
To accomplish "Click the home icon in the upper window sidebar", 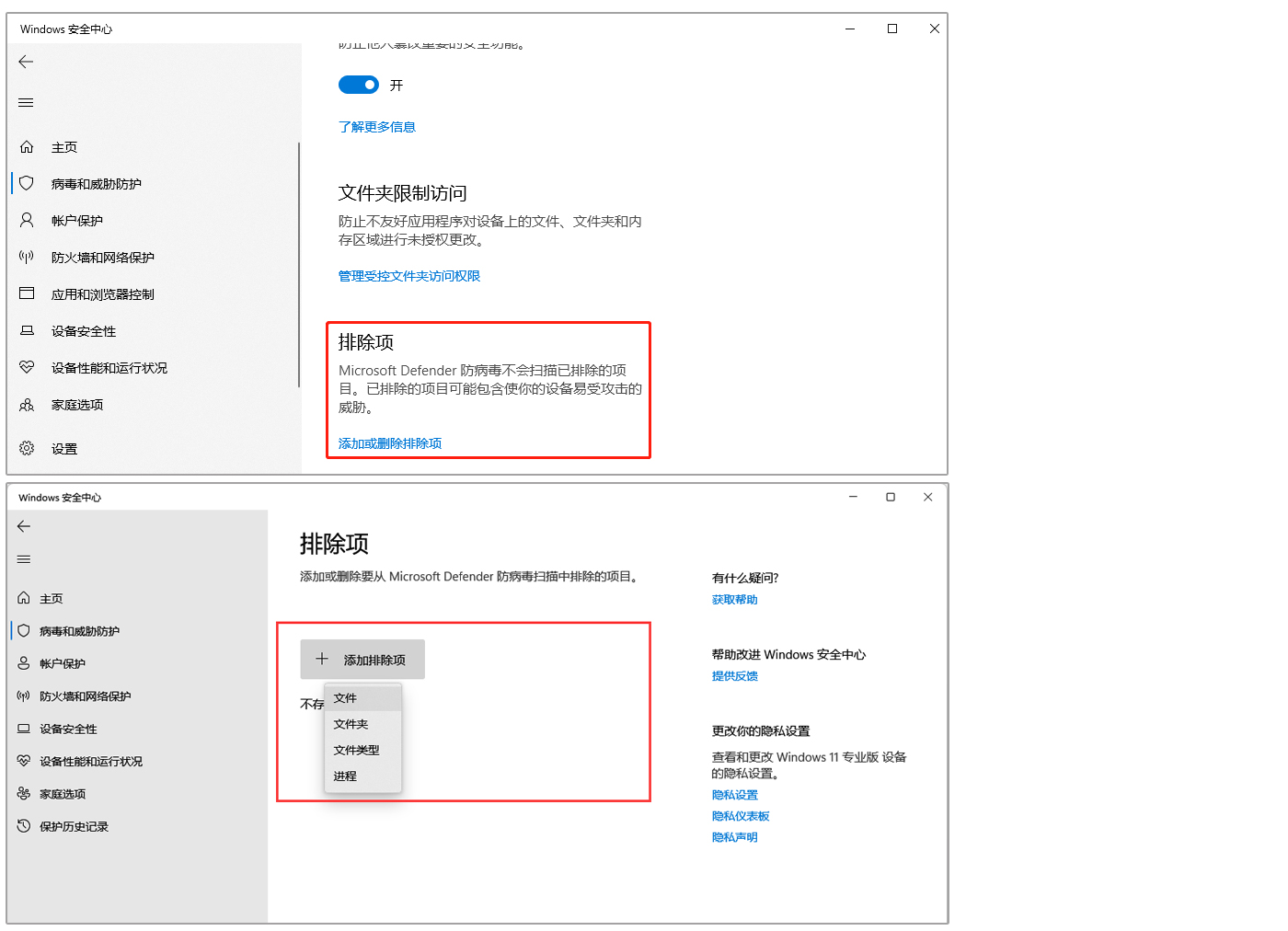I will click(x=27, y=147).
